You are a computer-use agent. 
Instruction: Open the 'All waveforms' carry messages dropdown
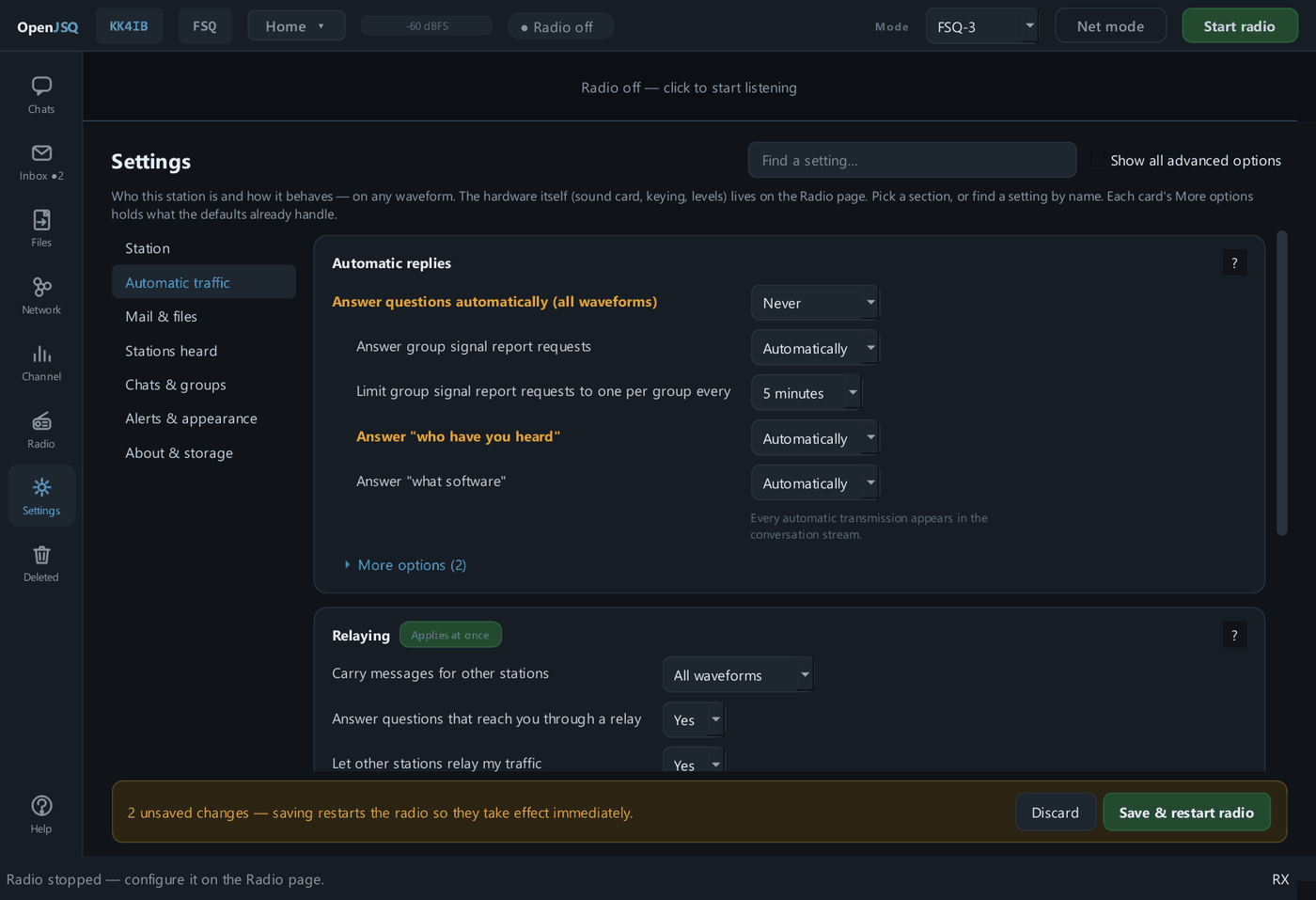tap(738, 675)
